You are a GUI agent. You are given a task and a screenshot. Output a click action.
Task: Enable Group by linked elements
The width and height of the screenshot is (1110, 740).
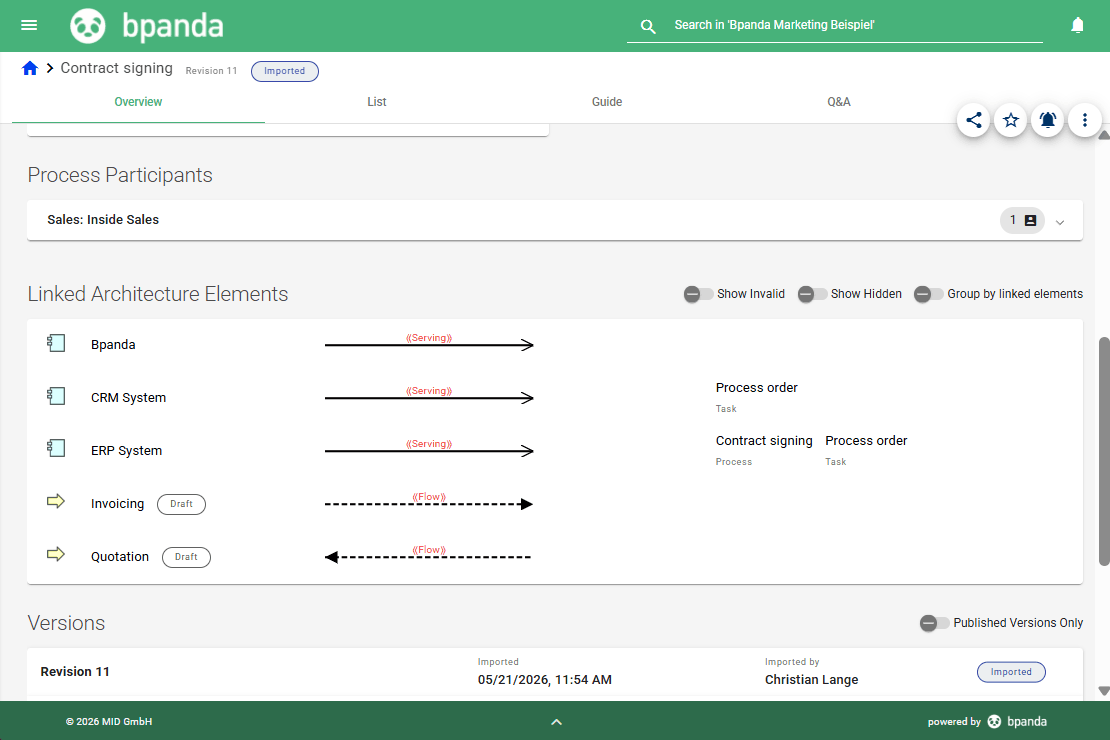(929, 294)
